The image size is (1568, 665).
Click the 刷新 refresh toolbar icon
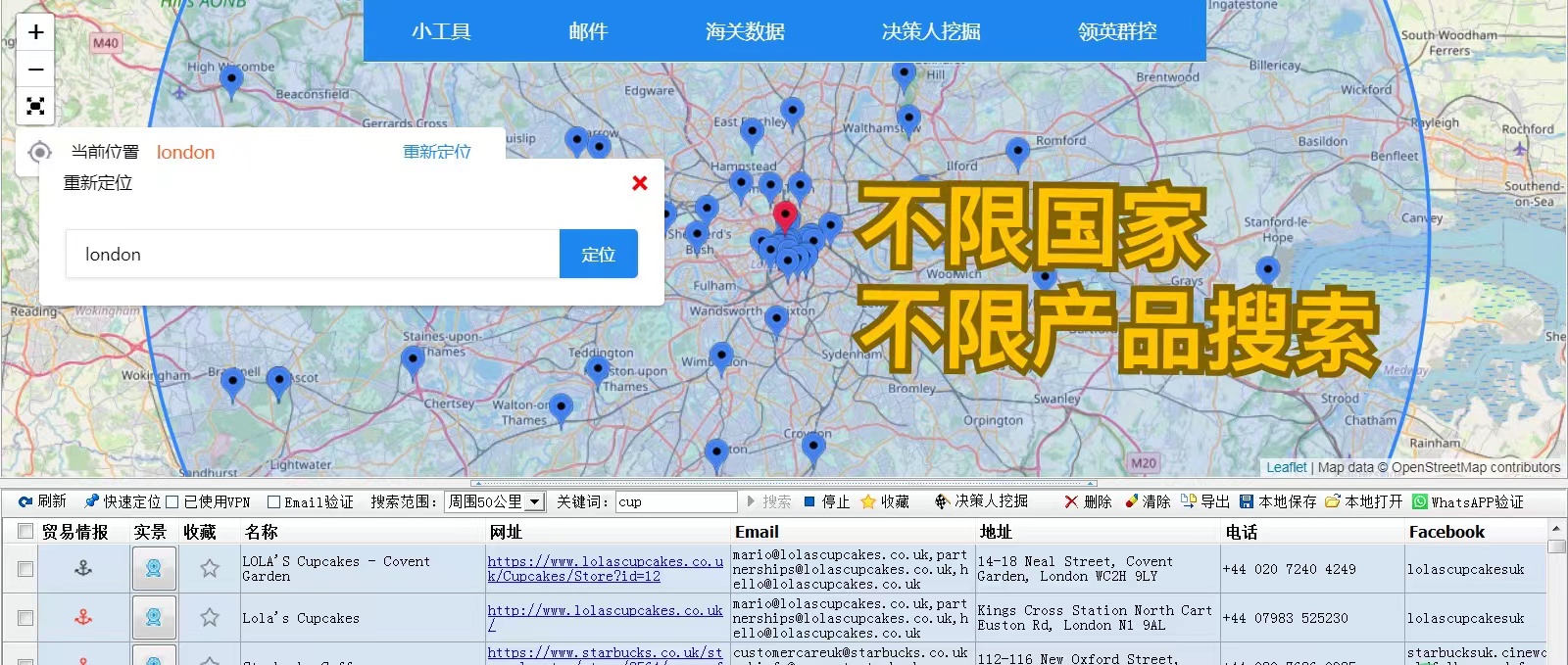[x=25, y=501]
